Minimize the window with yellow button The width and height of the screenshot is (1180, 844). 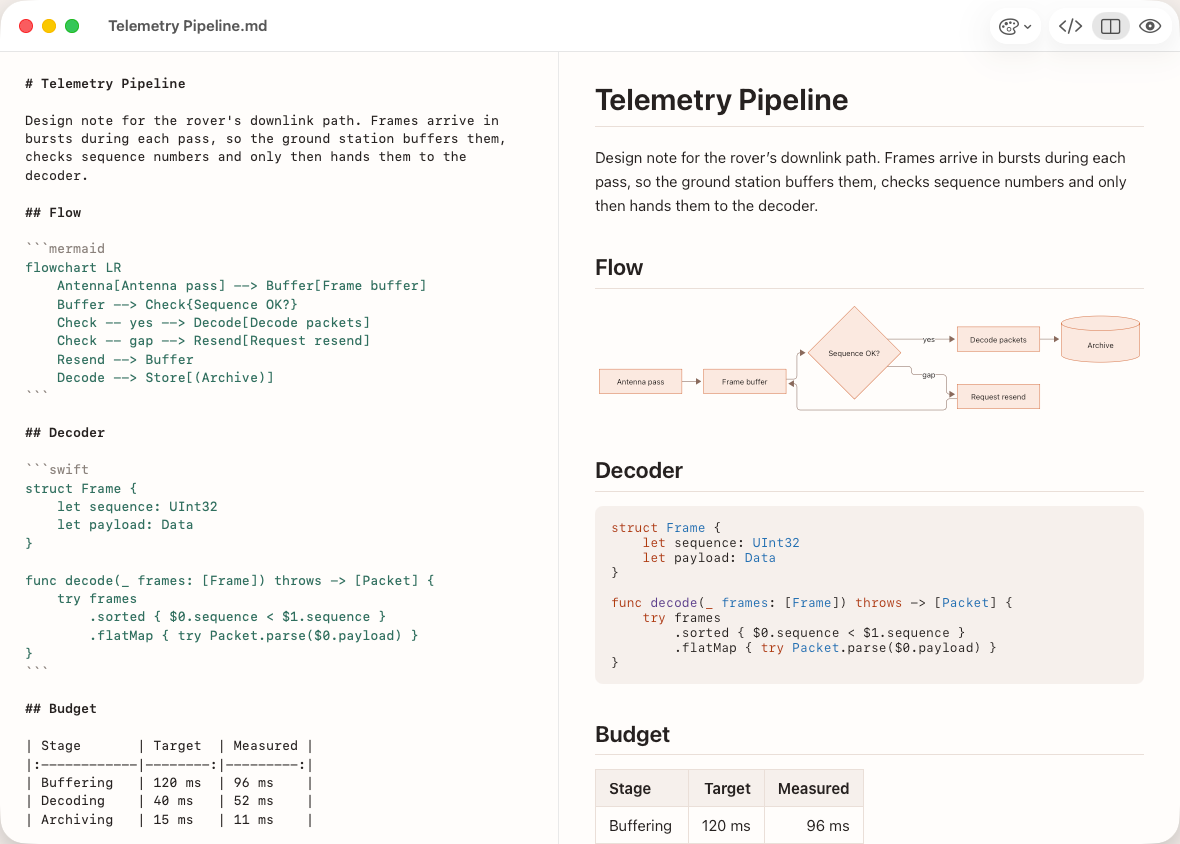tap(49, 26)
